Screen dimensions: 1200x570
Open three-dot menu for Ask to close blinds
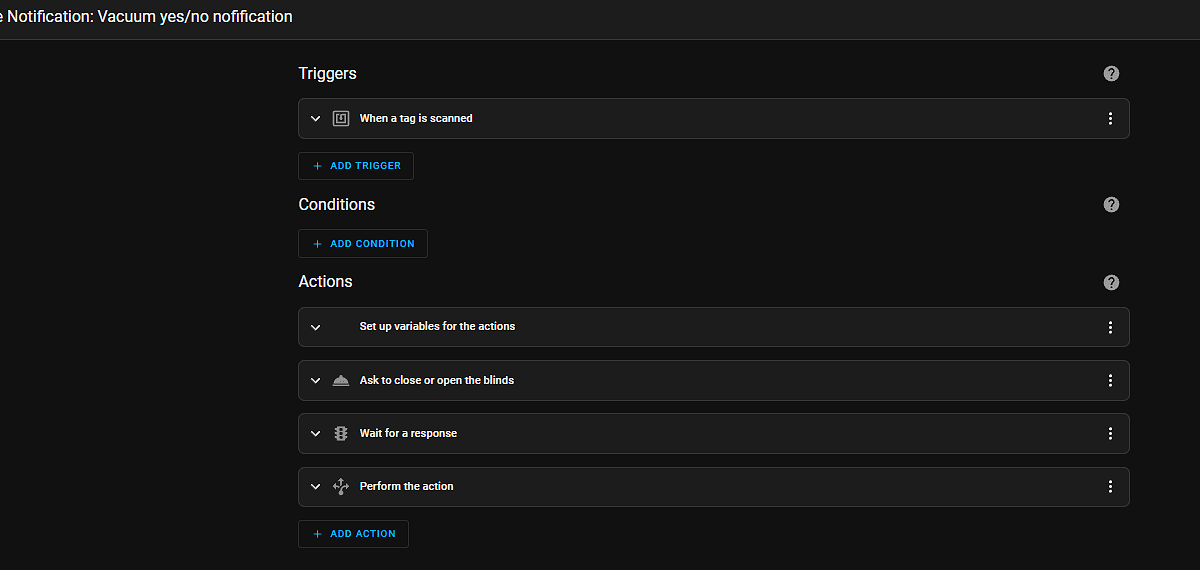pyautogui.click(x=1110, y=380)
